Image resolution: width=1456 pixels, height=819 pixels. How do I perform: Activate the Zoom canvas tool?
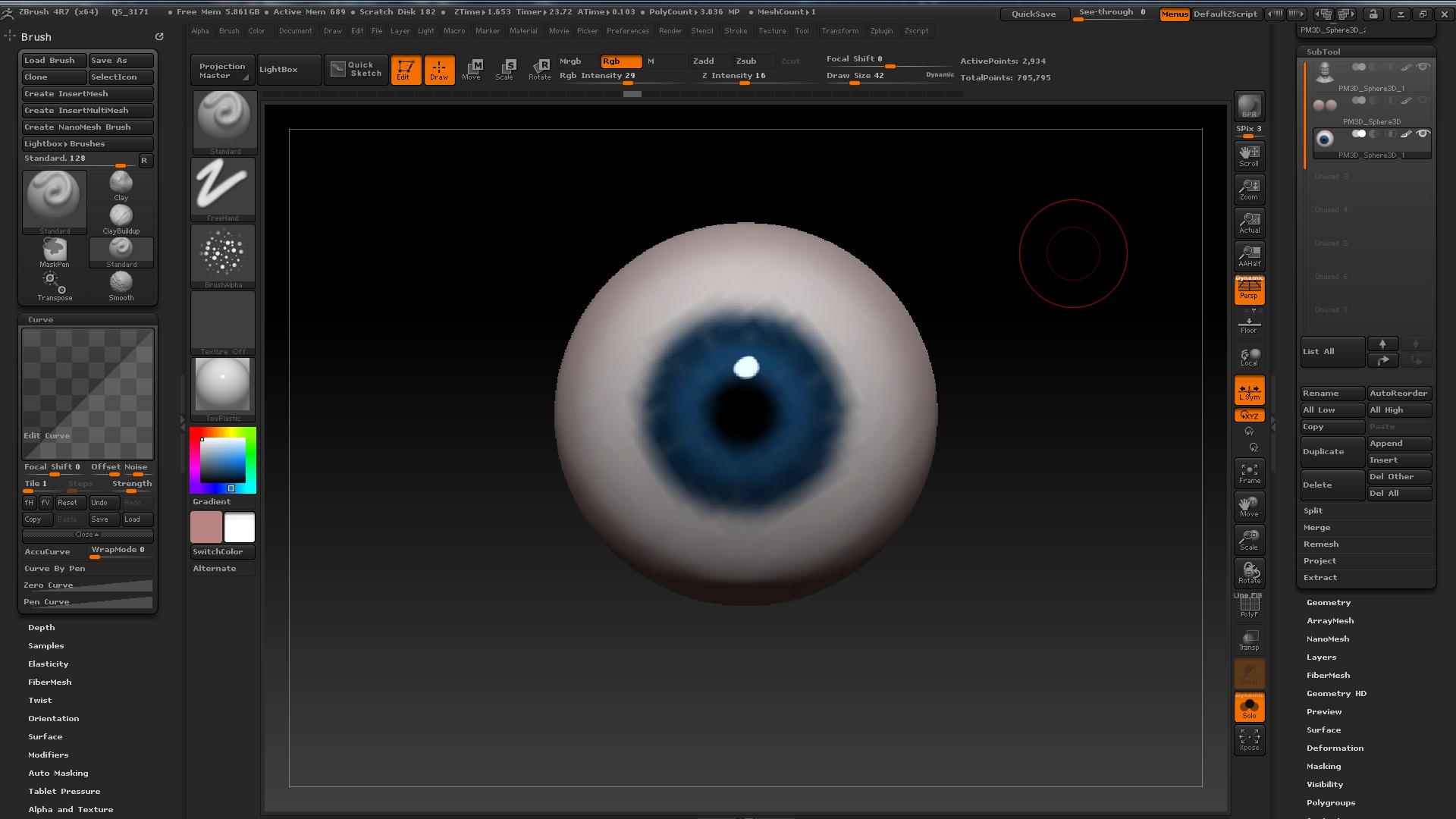(x=1249, y=189)
